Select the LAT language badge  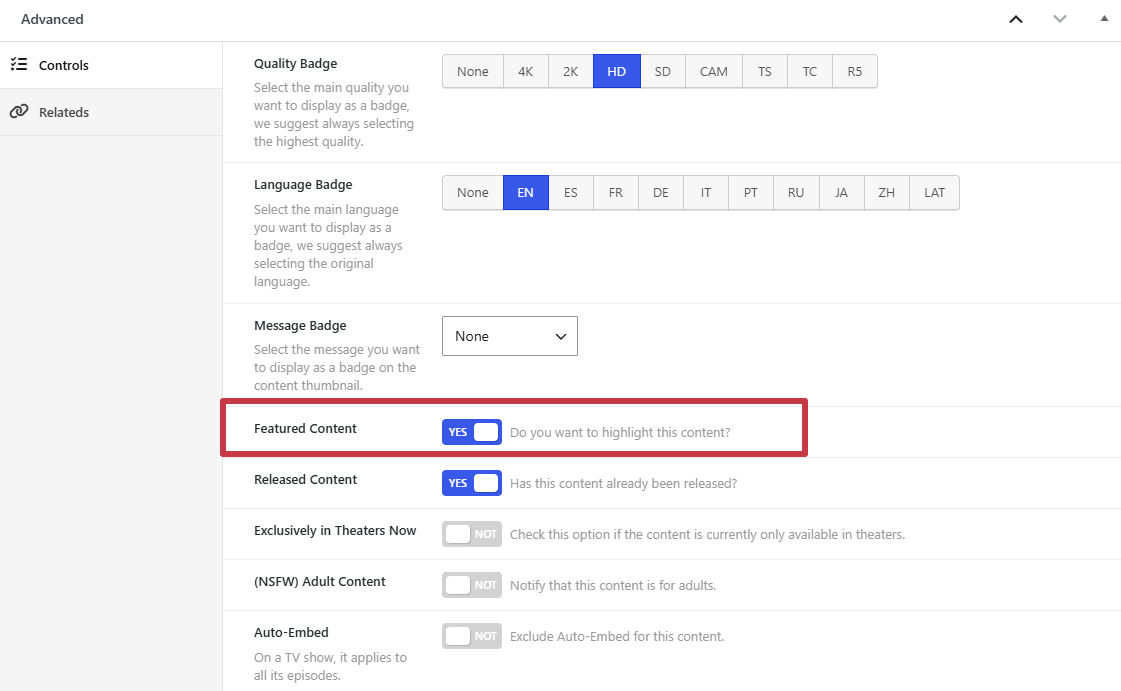tap(934, 193)
